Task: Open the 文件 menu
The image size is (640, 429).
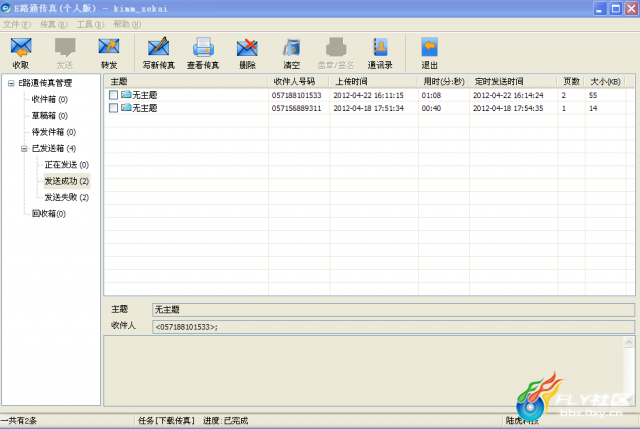Action: (x=17, y=24)
